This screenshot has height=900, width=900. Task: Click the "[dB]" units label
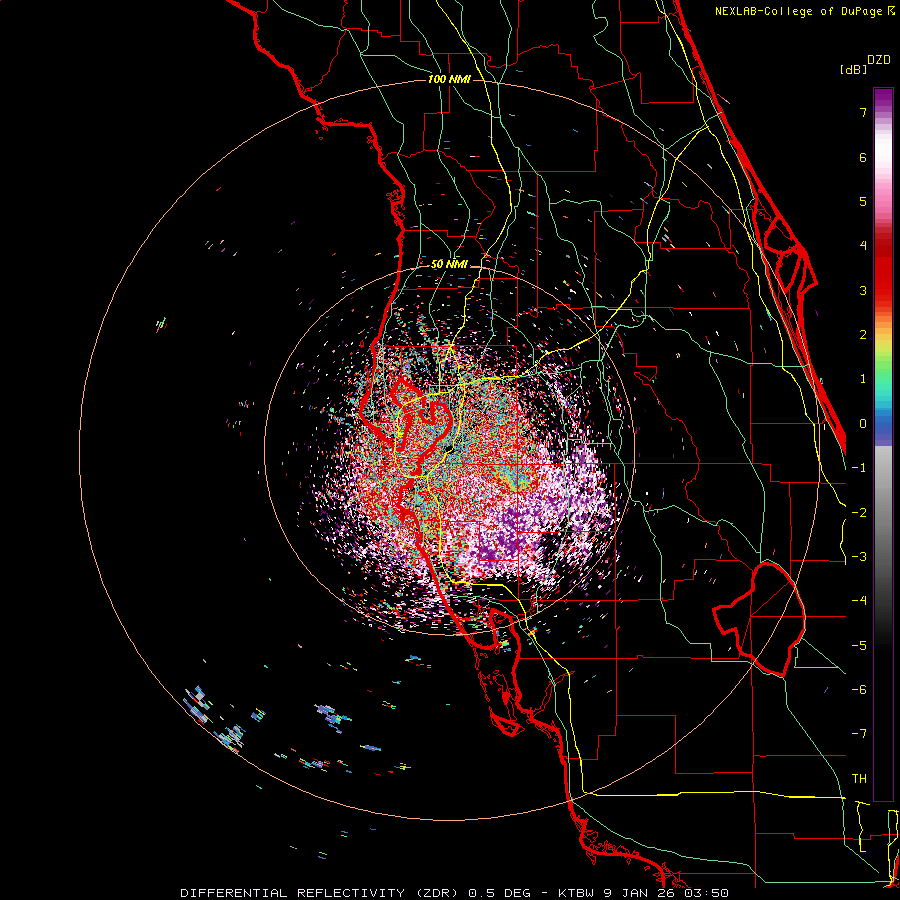click(853, 69)
